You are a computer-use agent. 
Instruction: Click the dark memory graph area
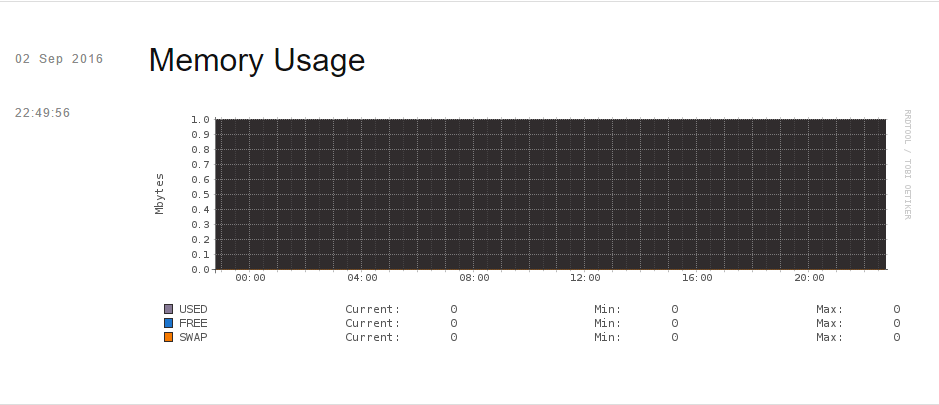550,194
